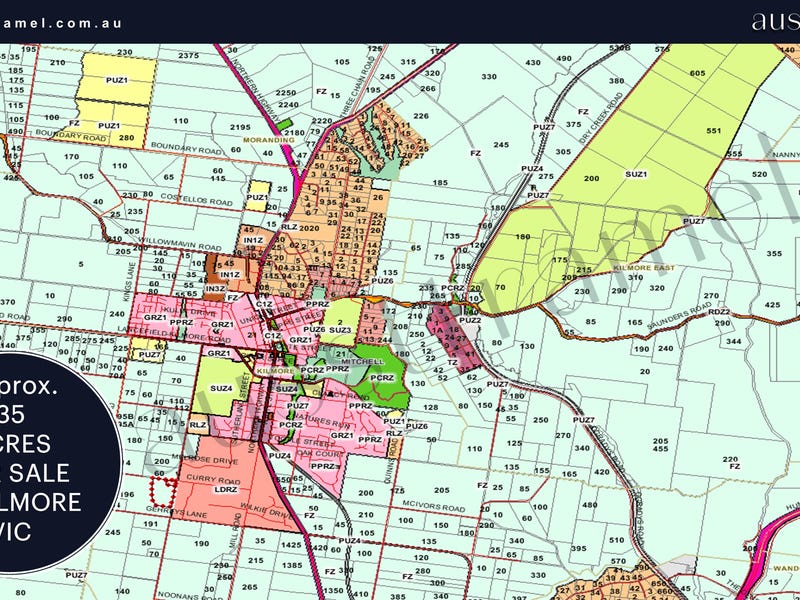Viewport: 800px width, 600px height.
Task: Click the lot numbered 551 in the SUZ1 zone
Action: pos(714,131)
